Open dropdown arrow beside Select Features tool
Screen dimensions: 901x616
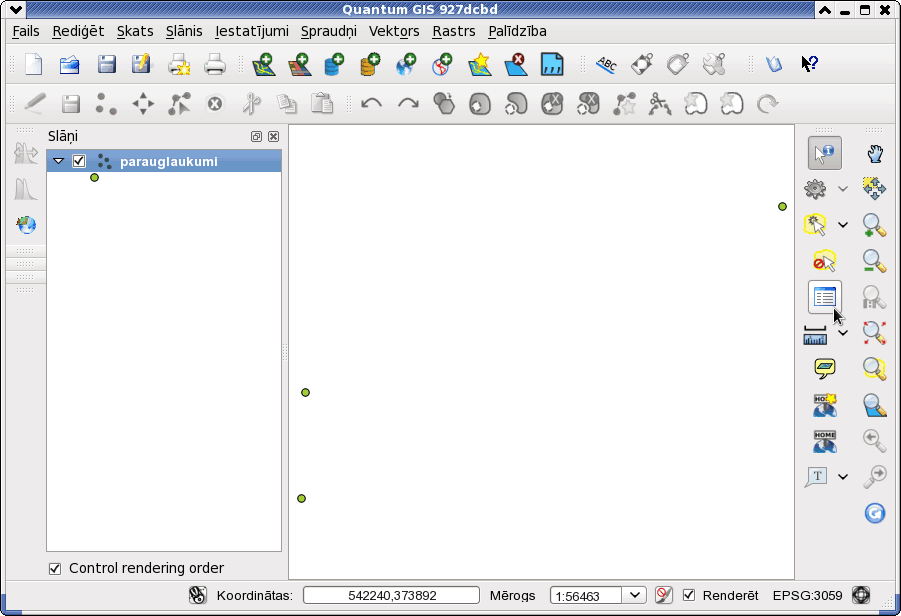coord(842,225)
